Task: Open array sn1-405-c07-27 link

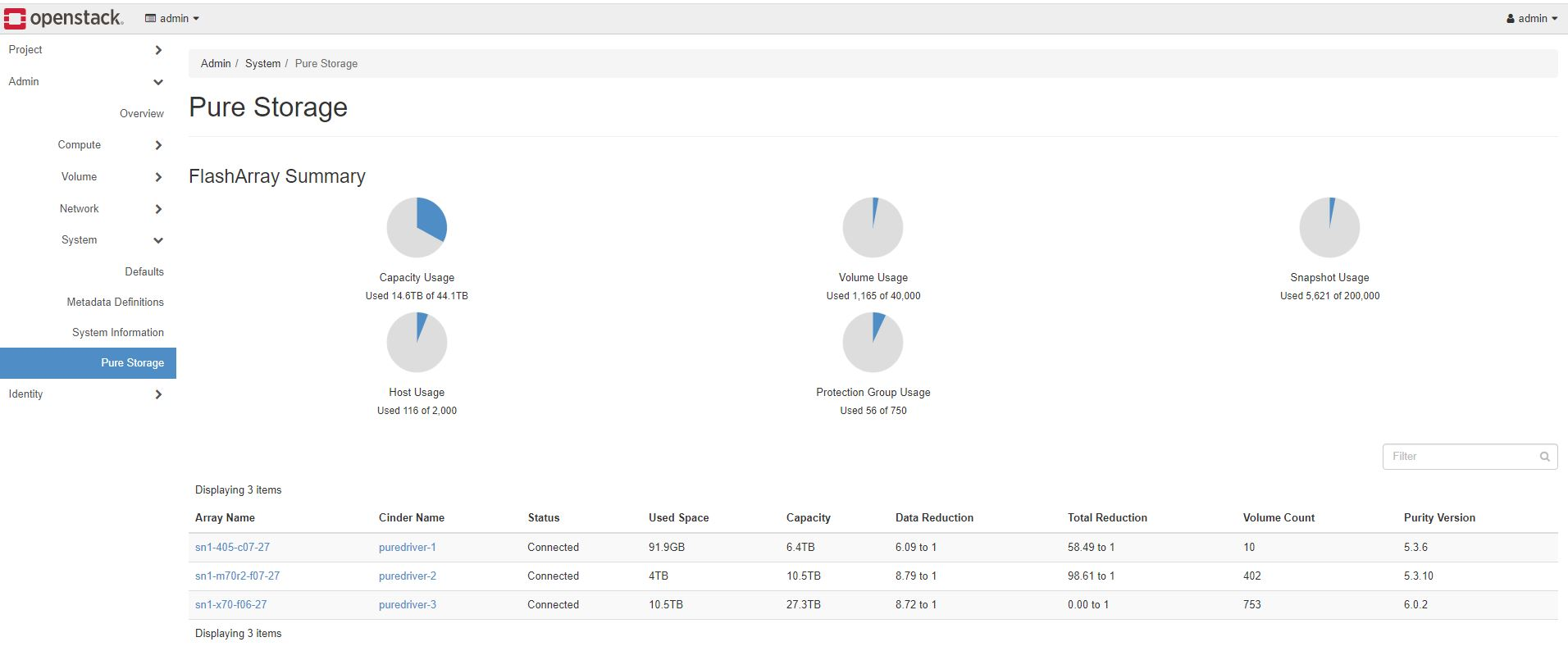Action: tap(232, 547)
